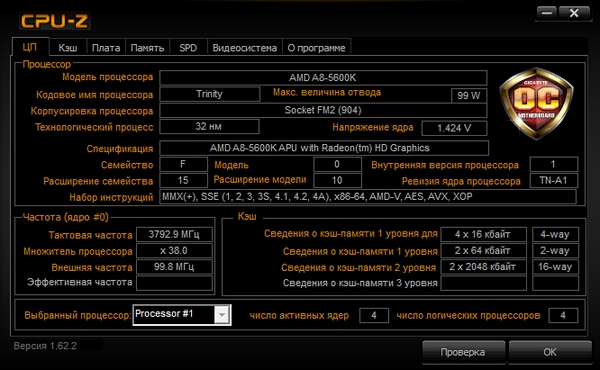Click the logical processors count 4

pos(563,315)
